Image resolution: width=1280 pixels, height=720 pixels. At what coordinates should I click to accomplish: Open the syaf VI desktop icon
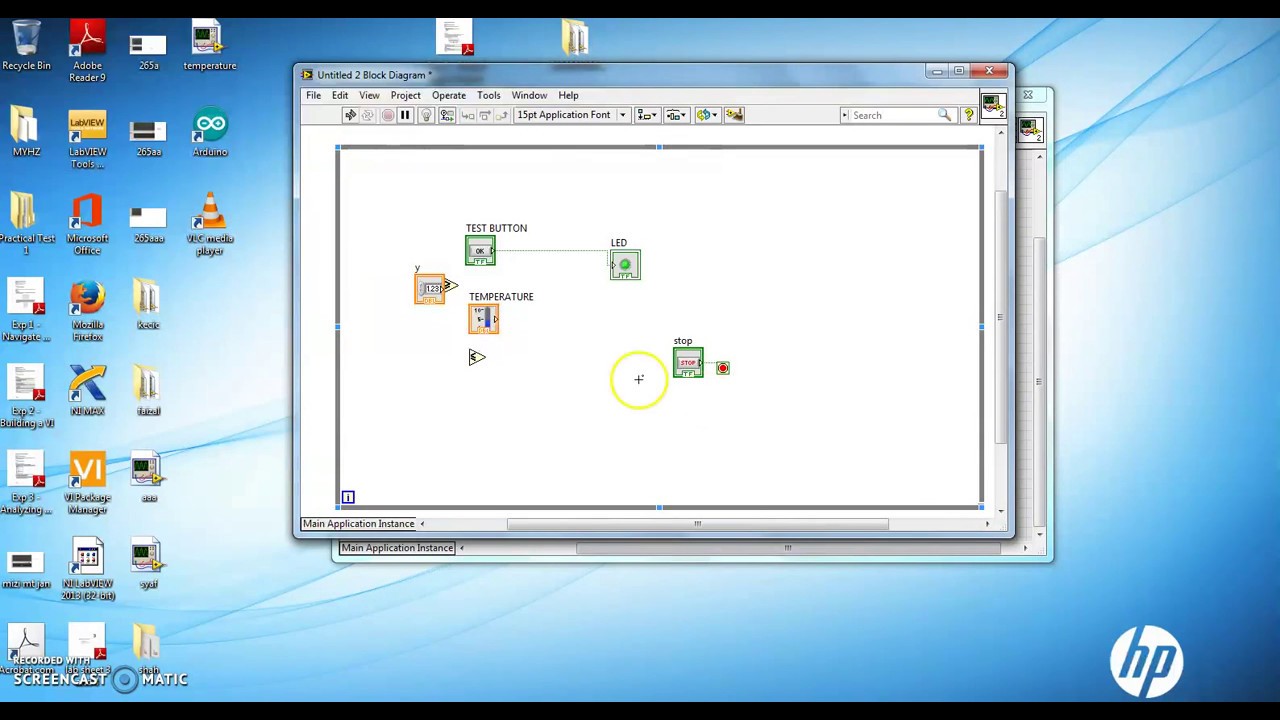tap(148, 564)
